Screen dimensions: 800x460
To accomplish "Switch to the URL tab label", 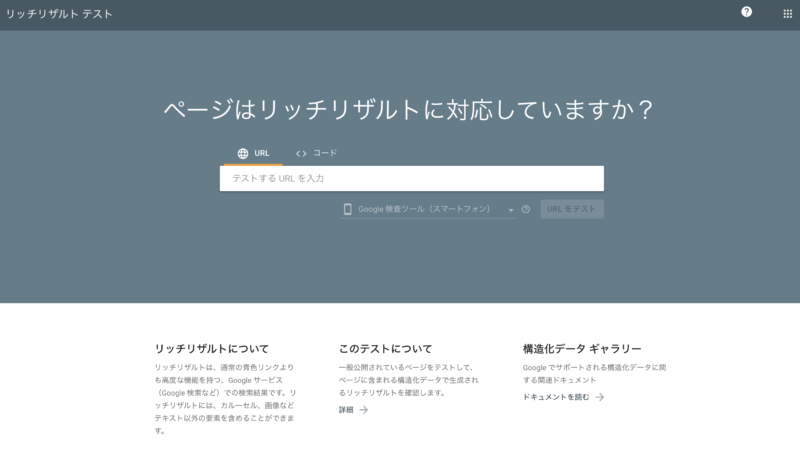I will pyautogui.click(x=262, y=153).
